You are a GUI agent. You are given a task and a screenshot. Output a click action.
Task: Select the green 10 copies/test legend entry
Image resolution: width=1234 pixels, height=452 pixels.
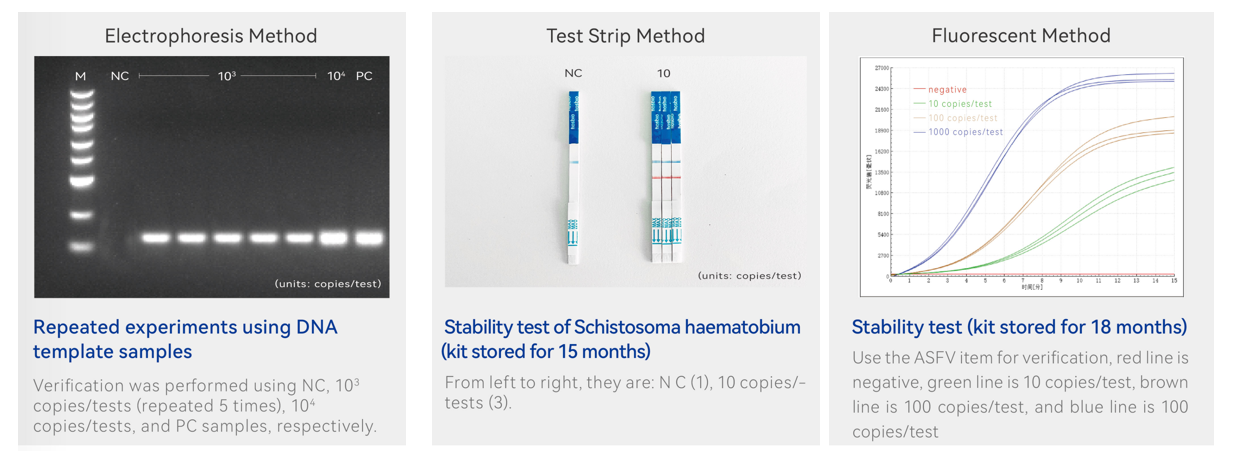click(x=953, y=104)
